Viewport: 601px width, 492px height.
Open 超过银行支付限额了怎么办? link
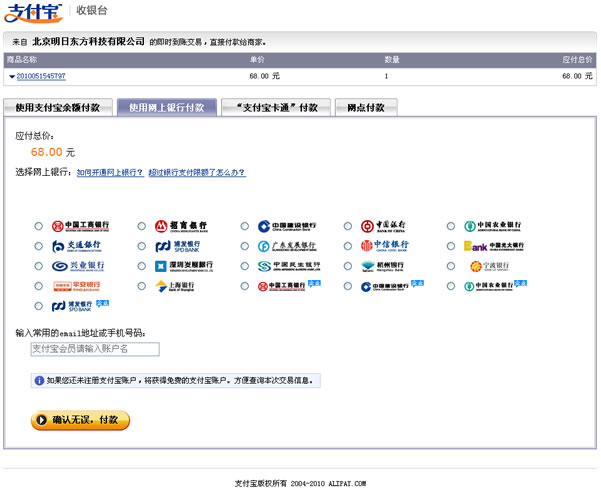(197, 172)
